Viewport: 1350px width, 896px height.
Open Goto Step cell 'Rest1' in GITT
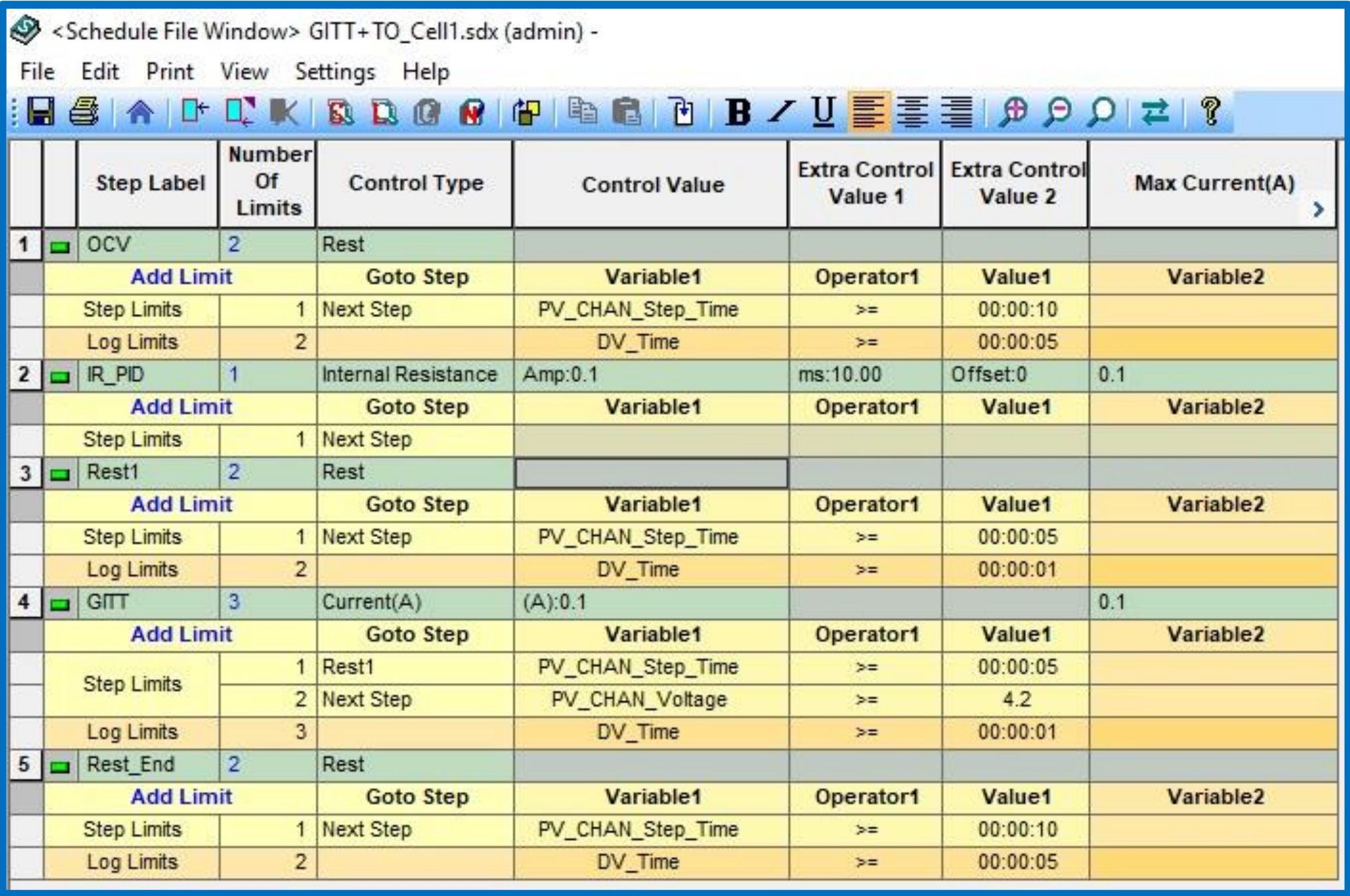click(x=415, y=667)
